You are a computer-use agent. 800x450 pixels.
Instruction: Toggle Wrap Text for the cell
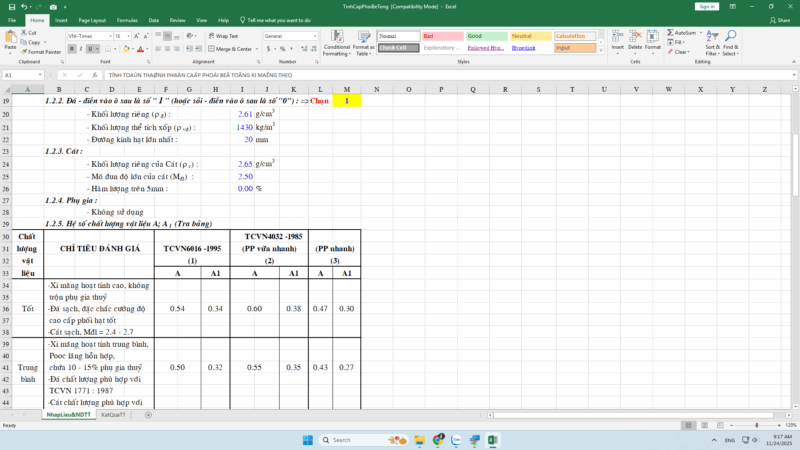[x=225, y=35]
